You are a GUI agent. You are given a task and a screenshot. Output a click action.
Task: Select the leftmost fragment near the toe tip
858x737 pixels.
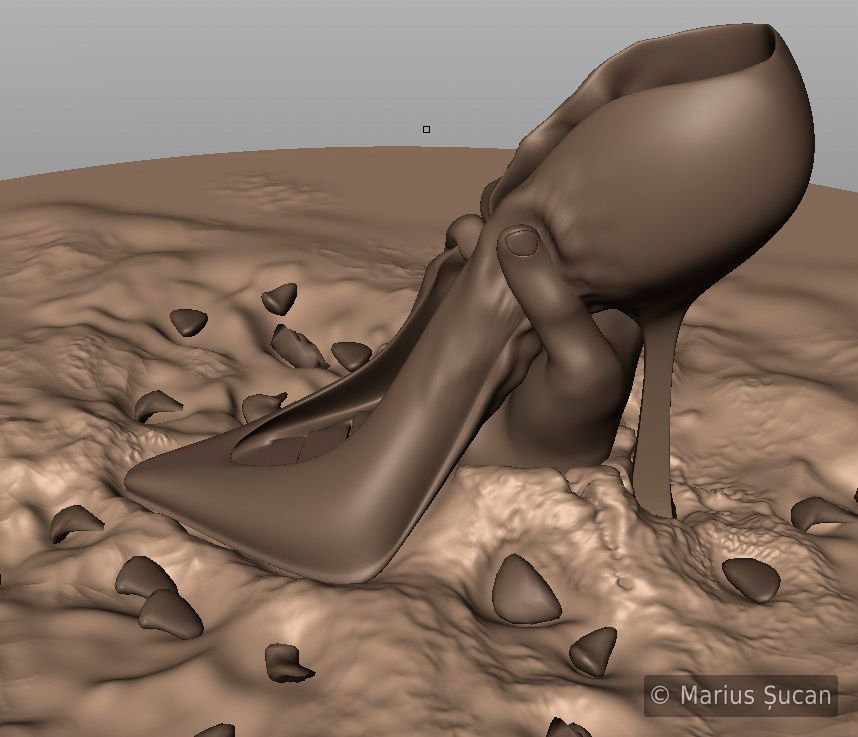coord(75,522)
